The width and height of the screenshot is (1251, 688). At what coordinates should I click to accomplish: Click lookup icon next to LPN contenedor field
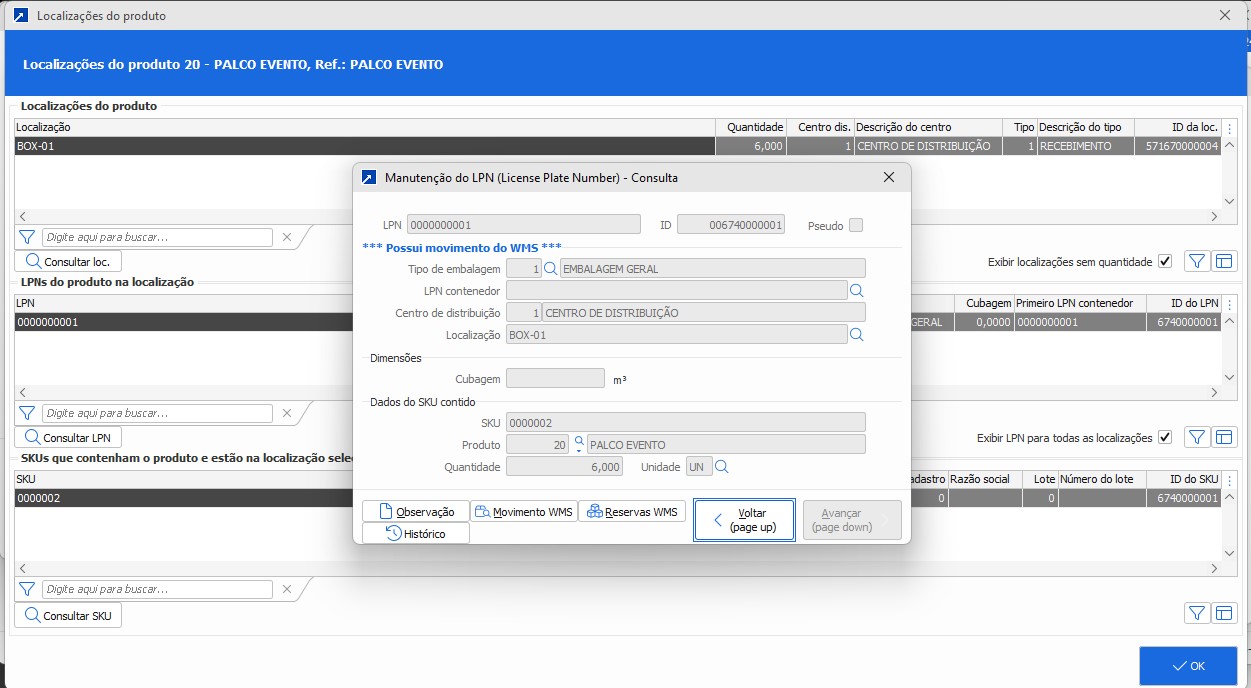coord(856,290)
